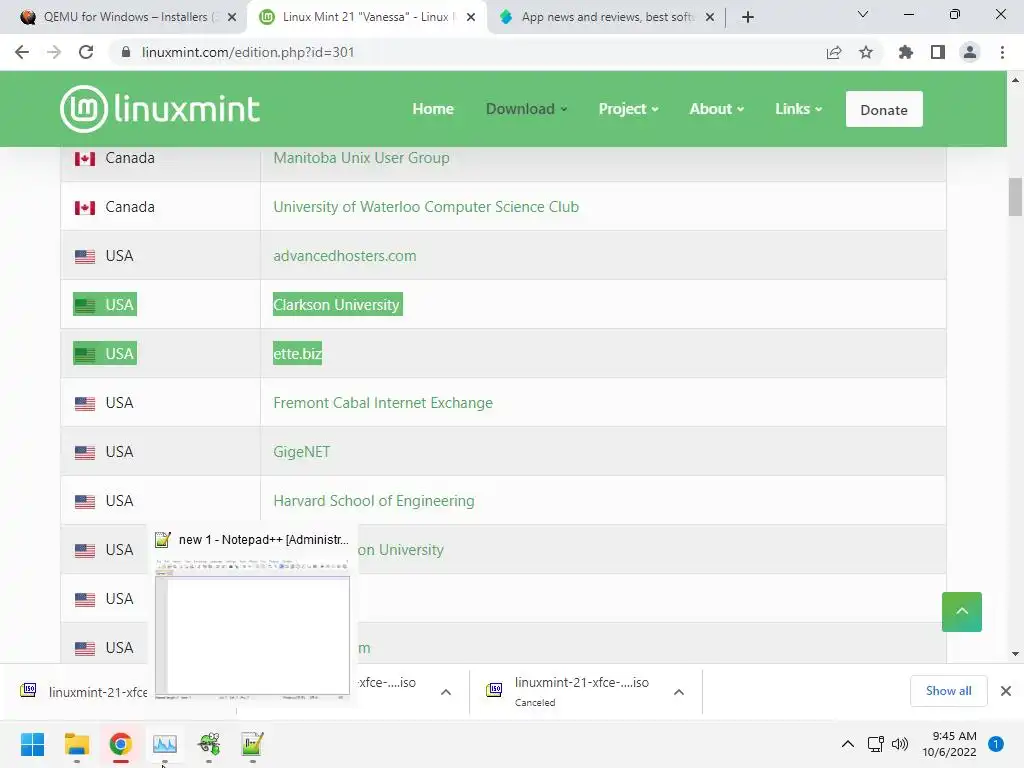Expand options for middle ISO download
The image size is (1024, 768).
[445, 692]
